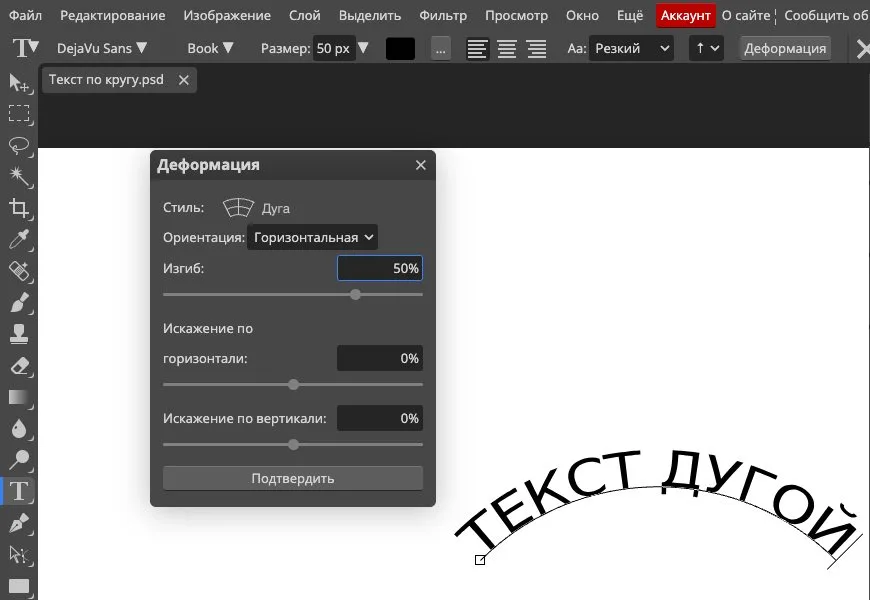The width and height of the screenshot is (870, 600).
Task: Open the font size dropdown arrow
Action: point(363,48)
